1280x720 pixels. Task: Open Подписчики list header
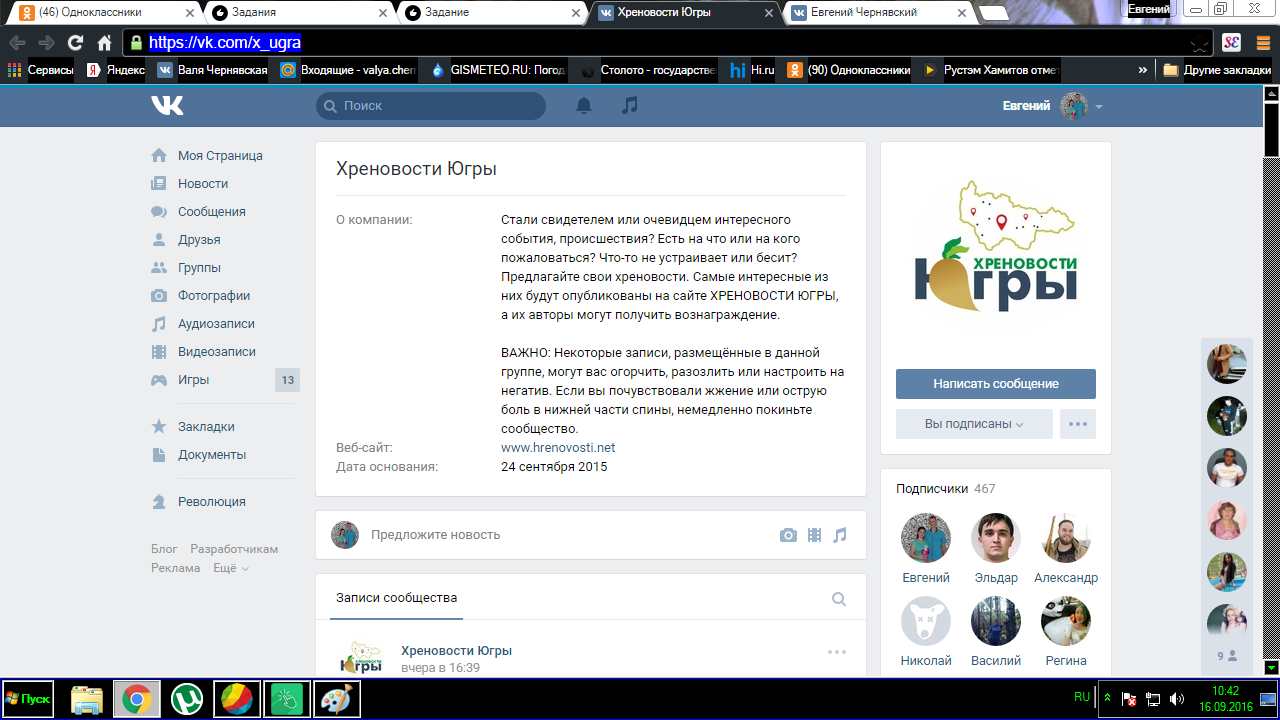coord(932,489)
